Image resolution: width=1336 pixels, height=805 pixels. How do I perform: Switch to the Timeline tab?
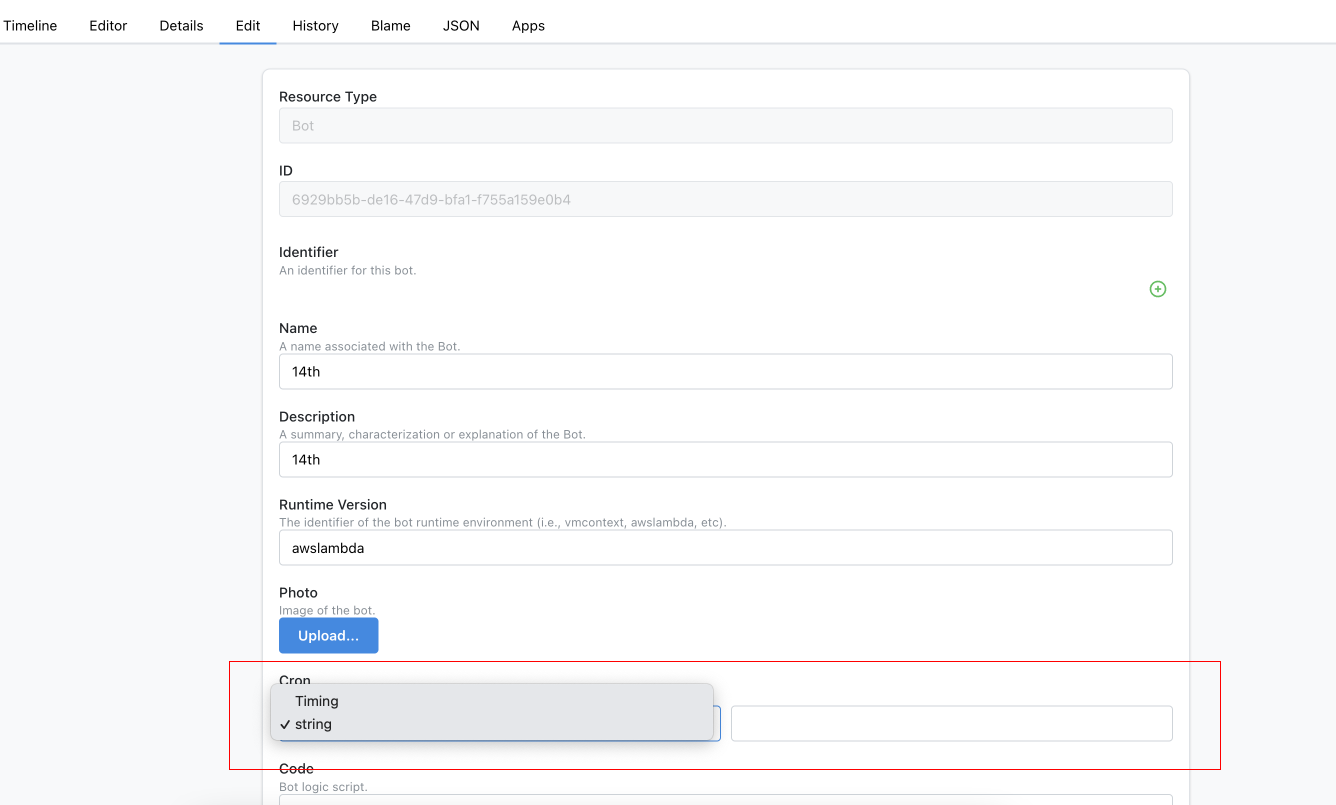pyautogui.click(x=30, y=25)
